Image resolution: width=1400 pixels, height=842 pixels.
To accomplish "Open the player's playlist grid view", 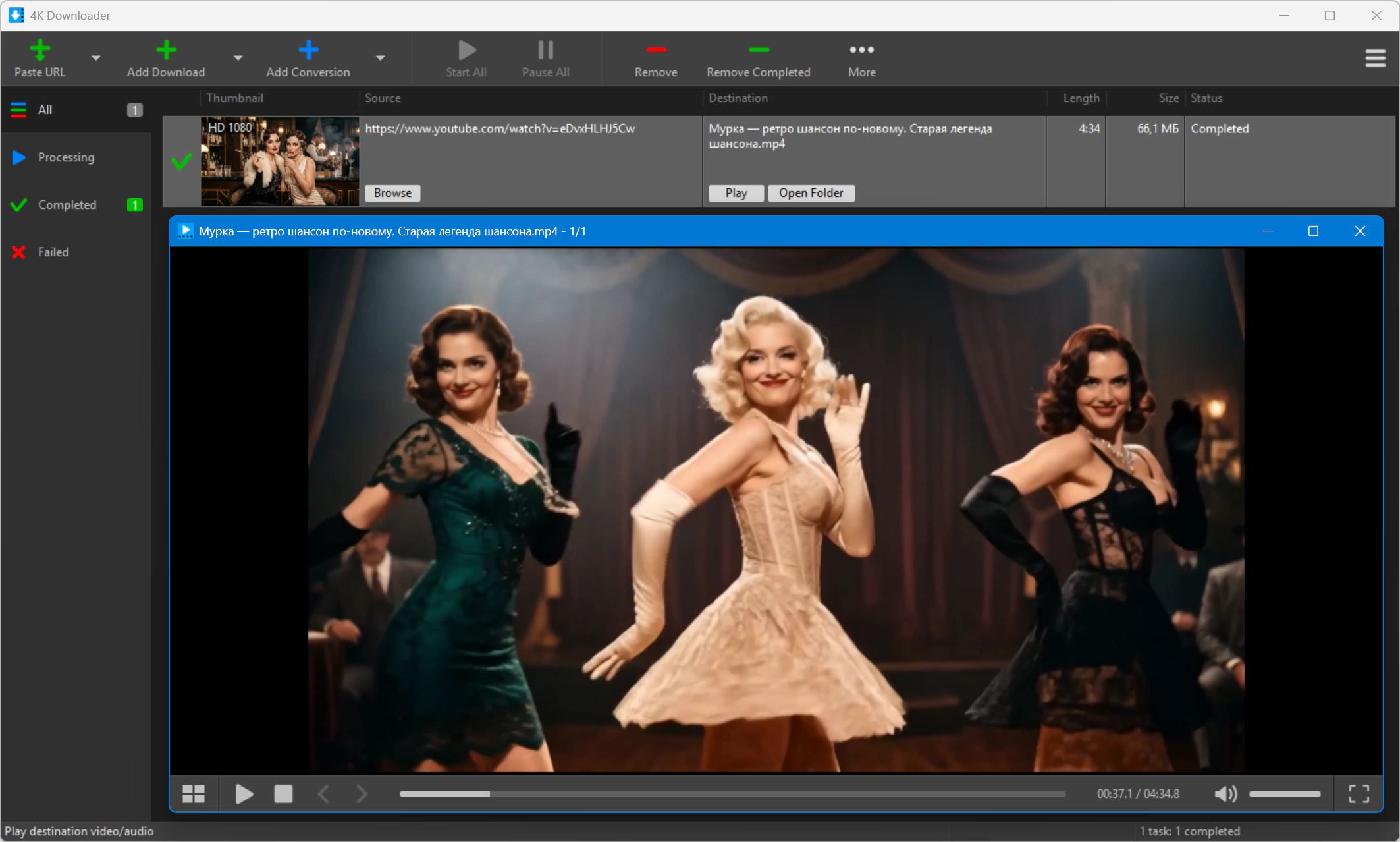I will click(x=194, y=794).
